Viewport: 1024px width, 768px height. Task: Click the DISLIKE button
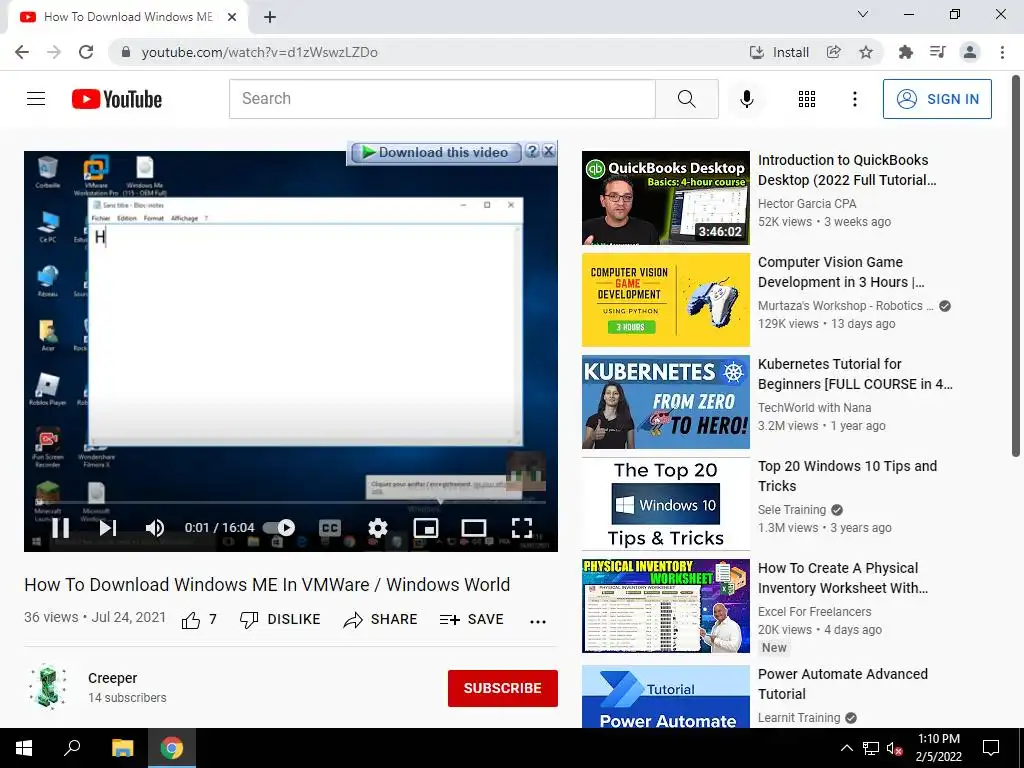280,620
